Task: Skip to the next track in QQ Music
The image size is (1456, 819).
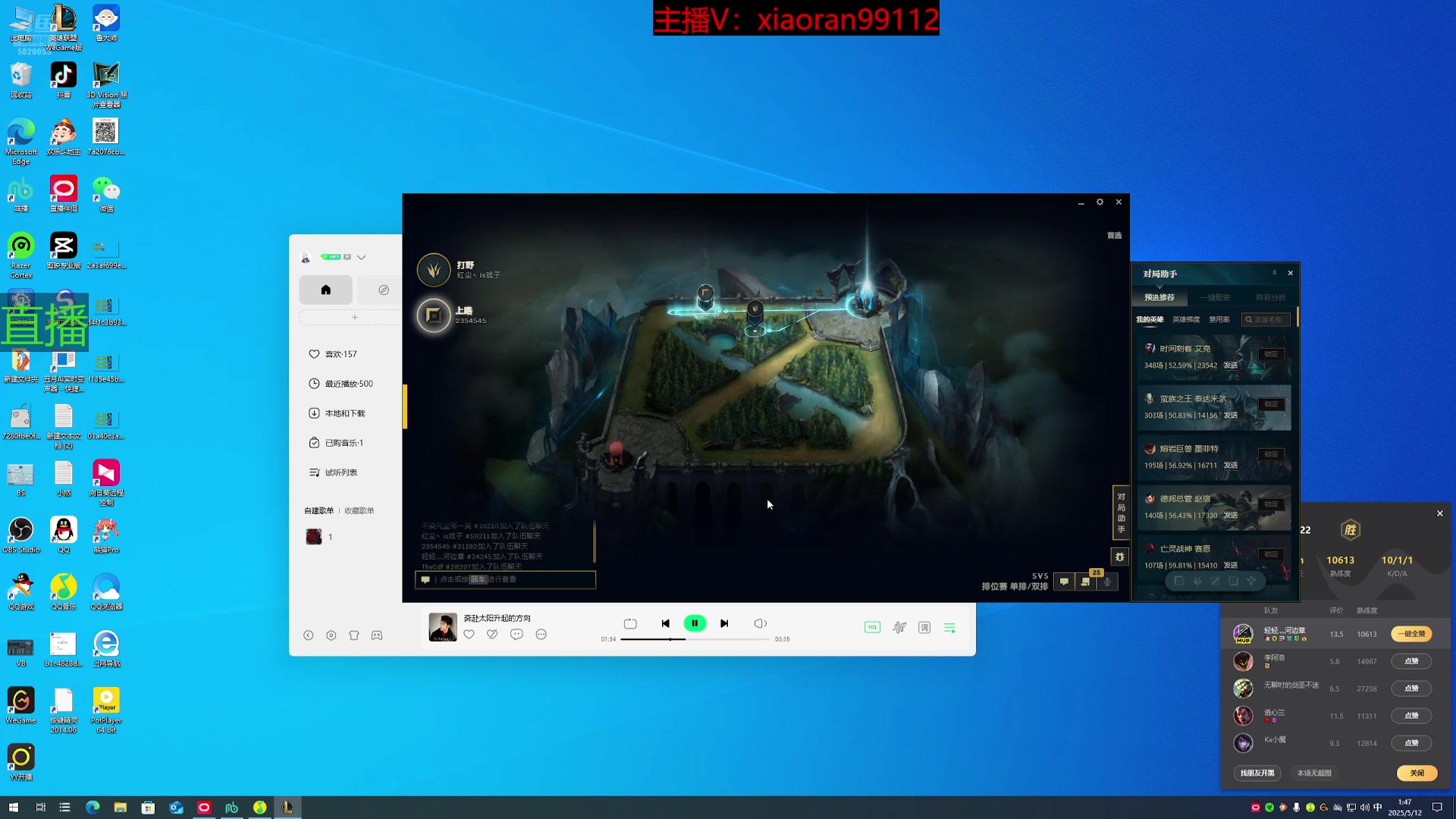Action: 724,623
